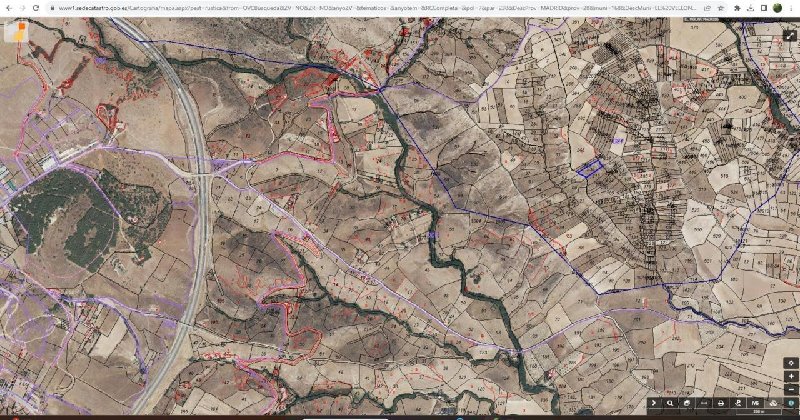Screen dimensions: 800x420
Task: Expand the map toolbar with the arrow chevron
Action: pos(653,403)
